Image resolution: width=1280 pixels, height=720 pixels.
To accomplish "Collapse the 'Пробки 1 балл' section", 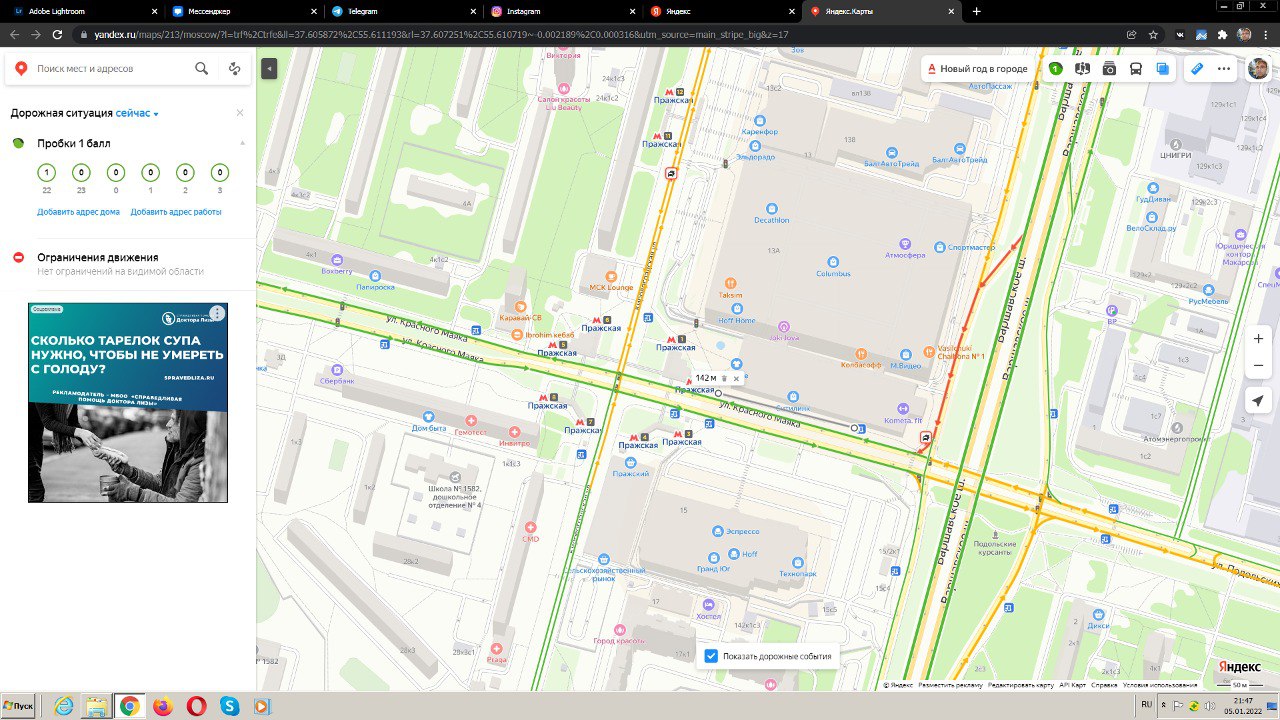I will pos(241,143).
